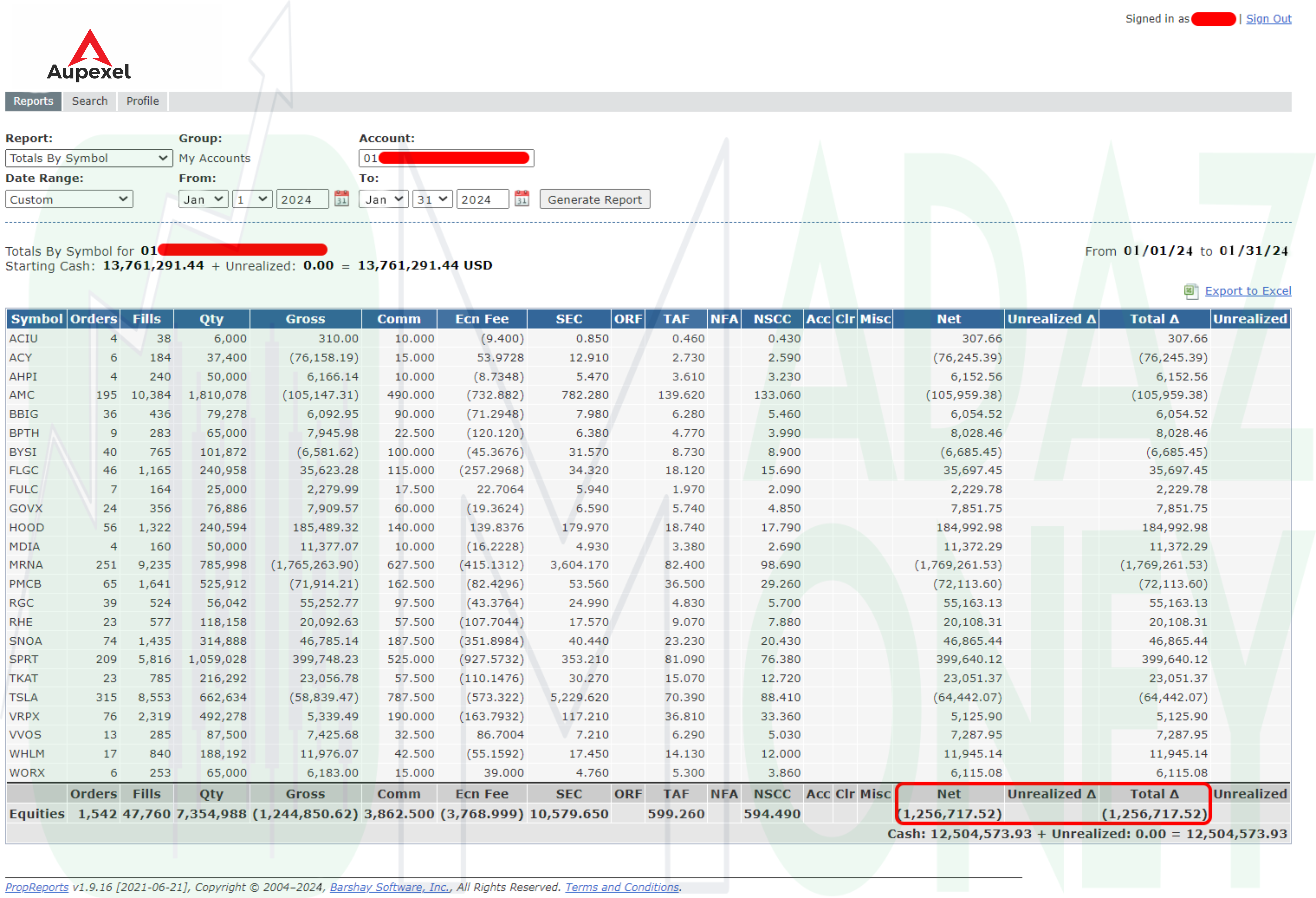Sort by the Comm column header
This screenshot has height=898, width=1316.
pos(399,319)
